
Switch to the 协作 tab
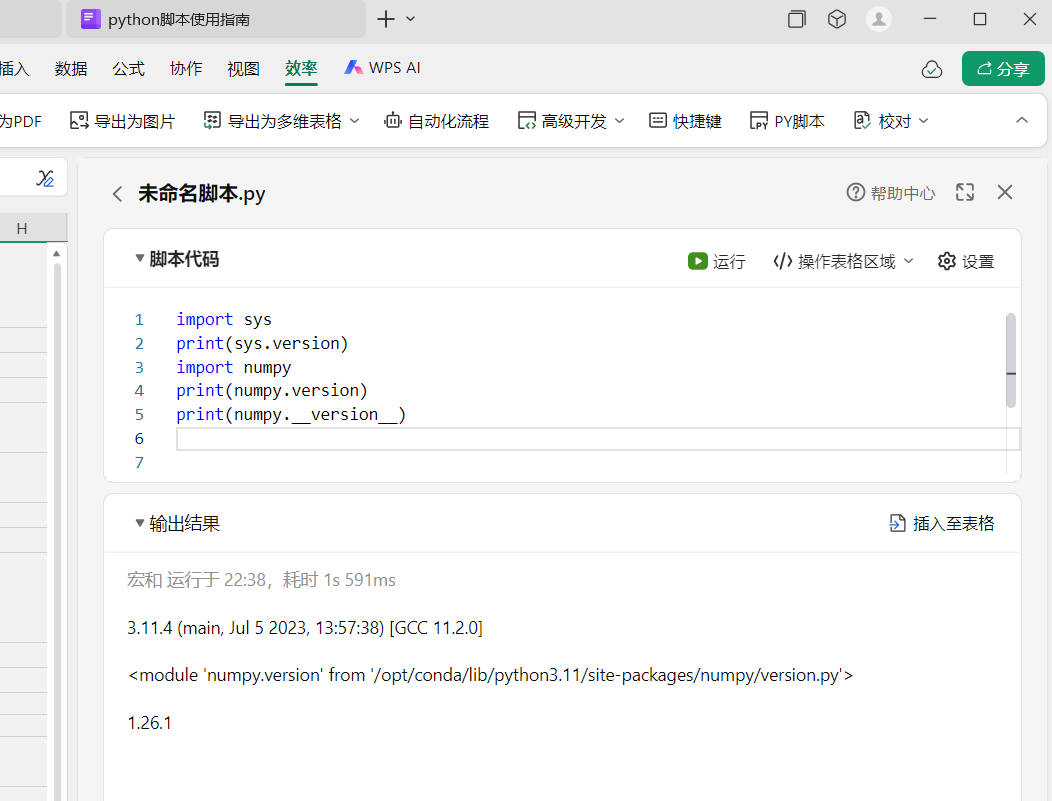[x=186, y=68]
